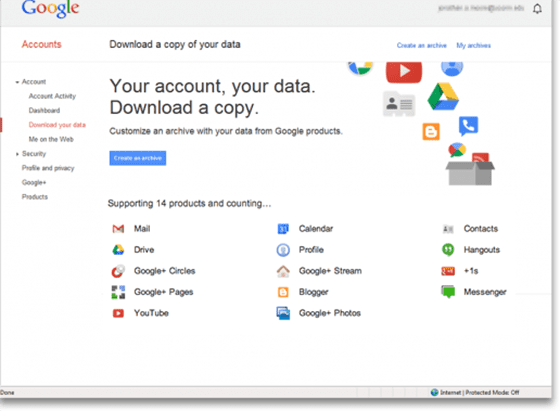Image resolution: width=560 pixels, height=411 pixels.
Task: Expand the Security section arrow
Action: point(17,154)
